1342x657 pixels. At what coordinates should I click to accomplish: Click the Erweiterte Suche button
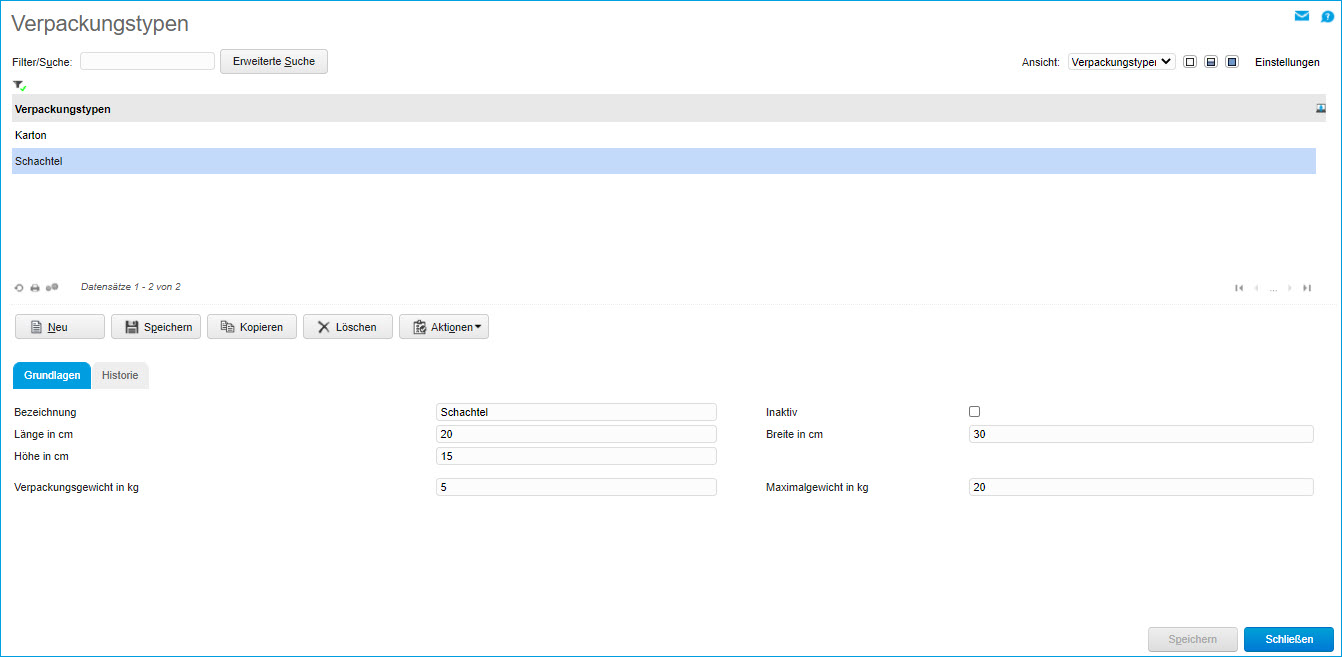point(273,62)
